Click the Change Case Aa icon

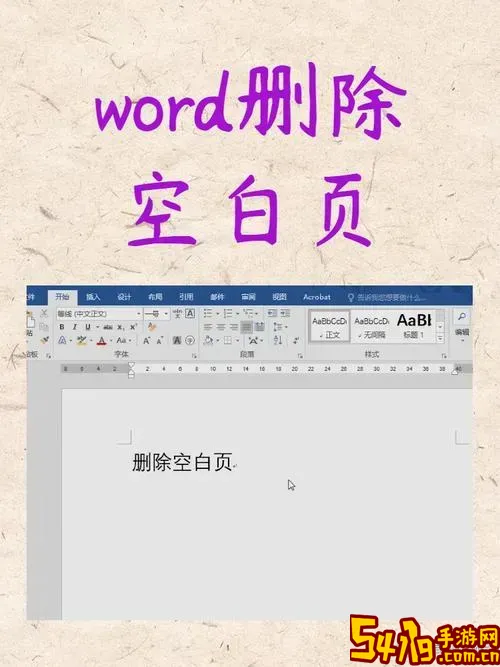121,340
